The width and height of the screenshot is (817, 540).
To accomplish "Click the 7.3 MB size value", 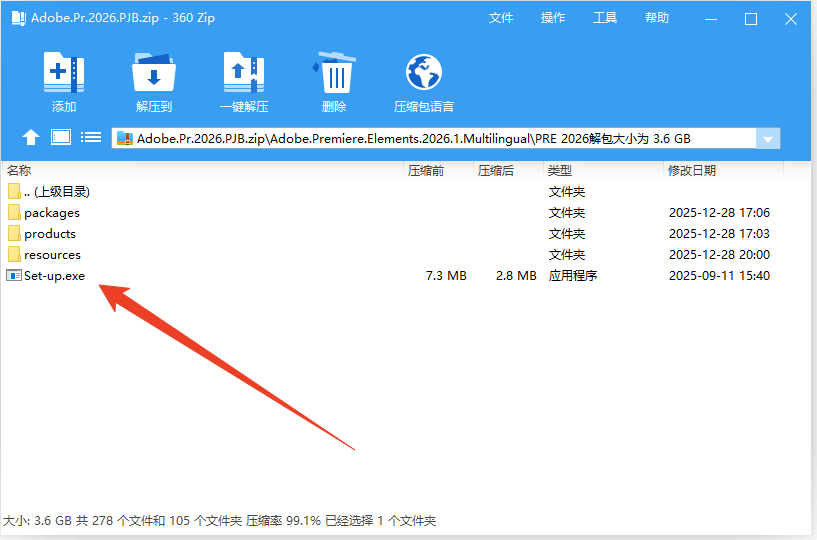I will click(446, 276).
